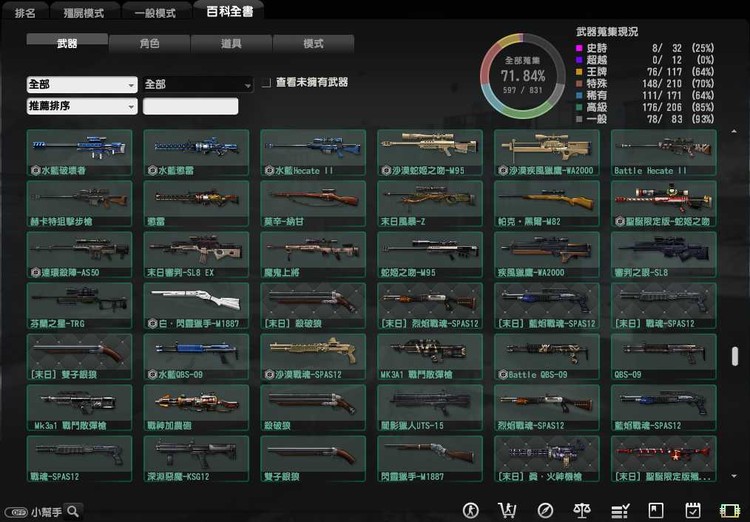Open the first 全部 category dropdown
The image size is (750, 522).
(82, 85)
